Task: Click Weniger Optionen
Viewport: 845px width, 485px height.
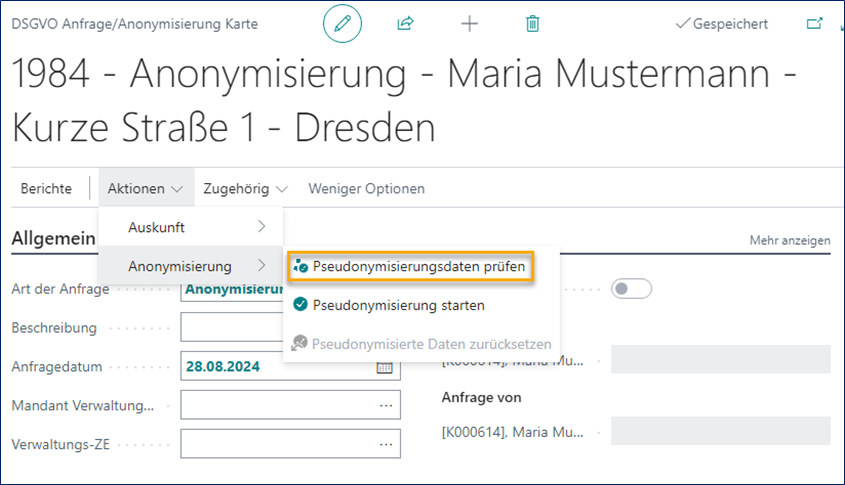Action: click(x=366, y=189)
